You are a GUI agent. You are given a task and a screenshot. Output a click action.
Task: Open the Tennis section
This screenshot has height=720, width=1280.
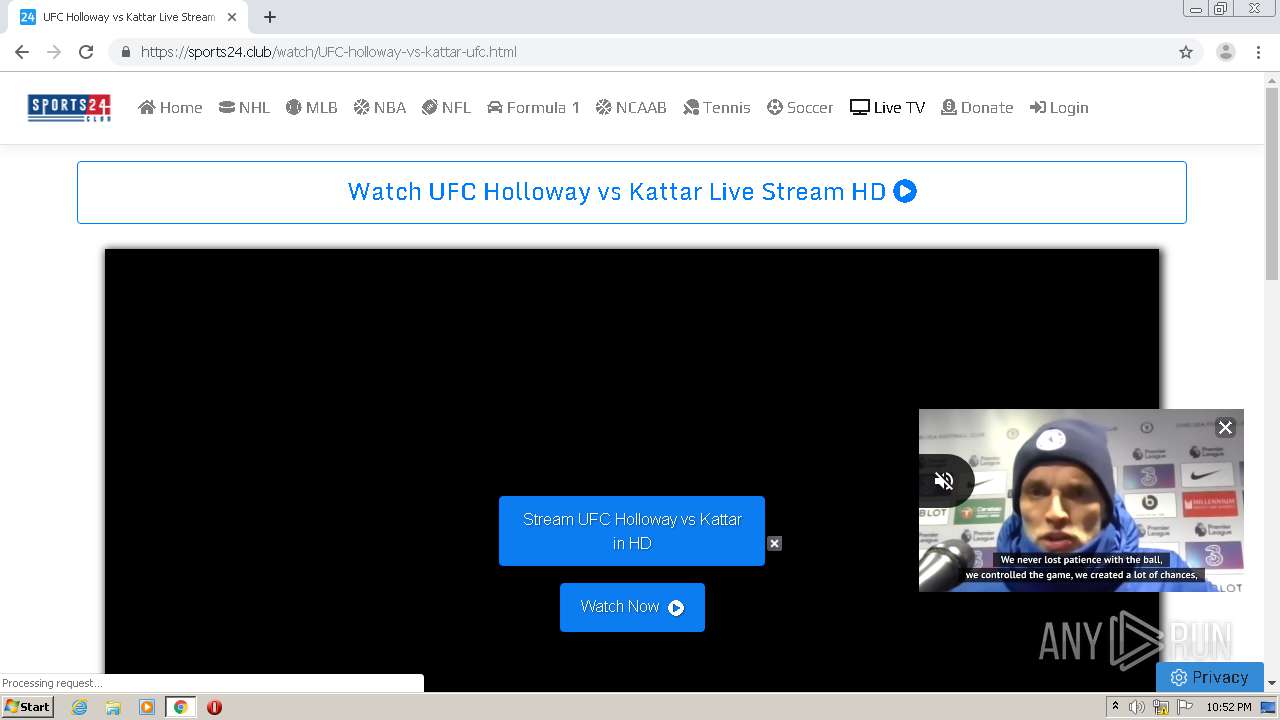[716, 107]
